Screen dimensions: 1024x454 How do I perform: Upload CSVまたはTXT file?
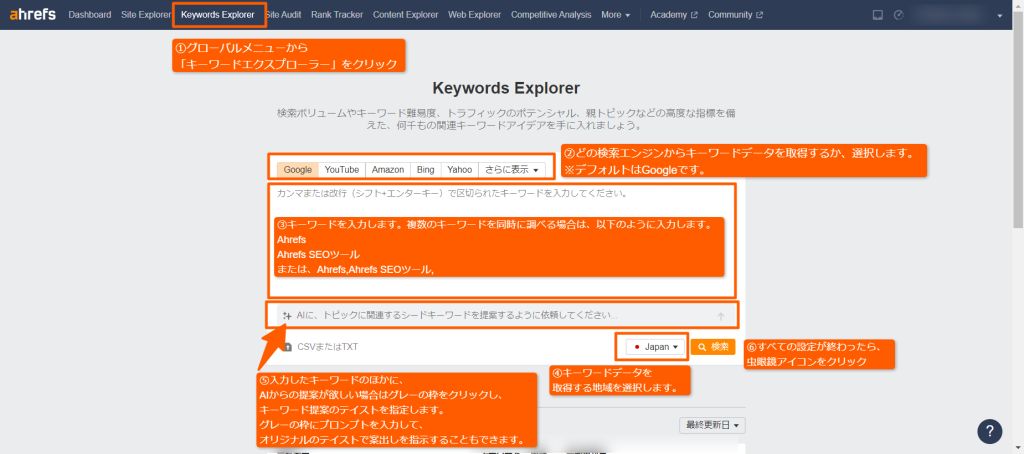pyautogui.click(x=321, y=347)
